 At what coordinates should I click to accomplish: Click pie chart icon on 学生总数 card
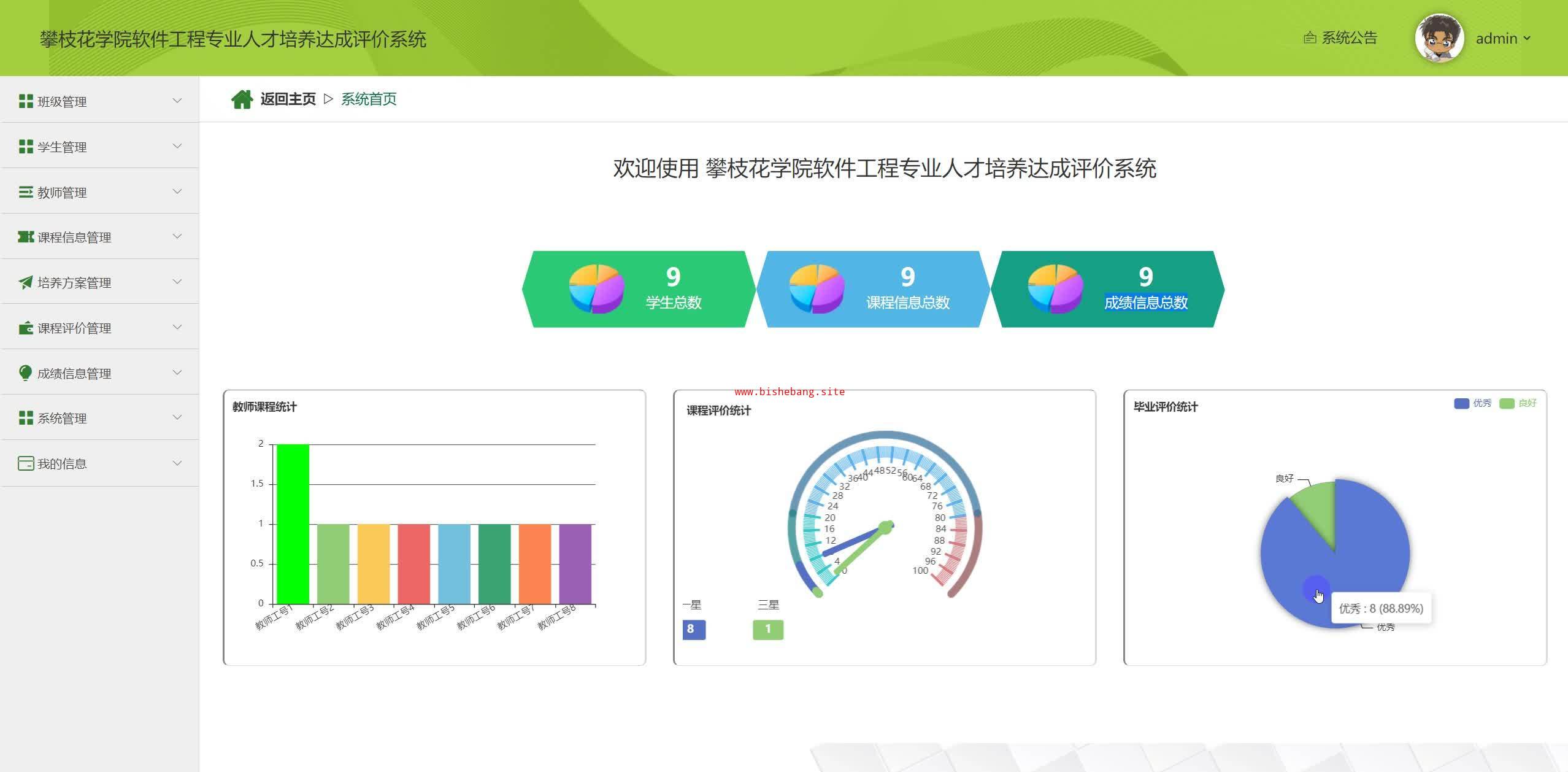pyautogui.click(x=596, y=288)
